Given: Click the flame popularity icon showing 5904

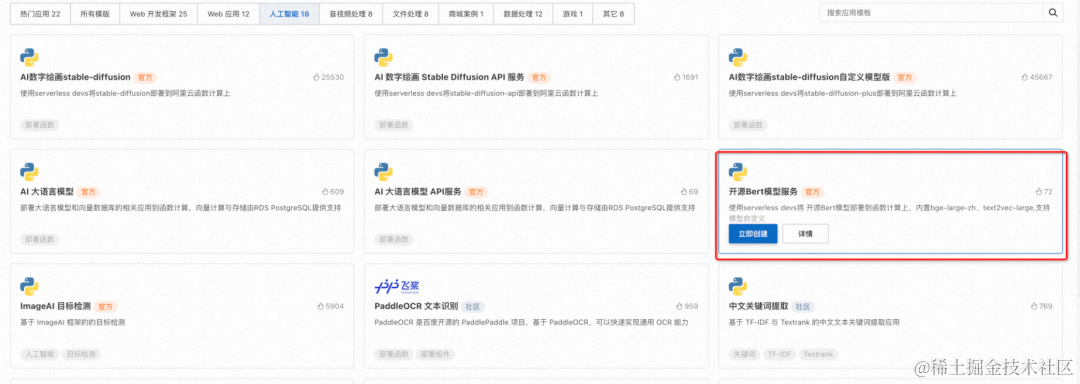Looking at the screenshot, I should [321, 306].
